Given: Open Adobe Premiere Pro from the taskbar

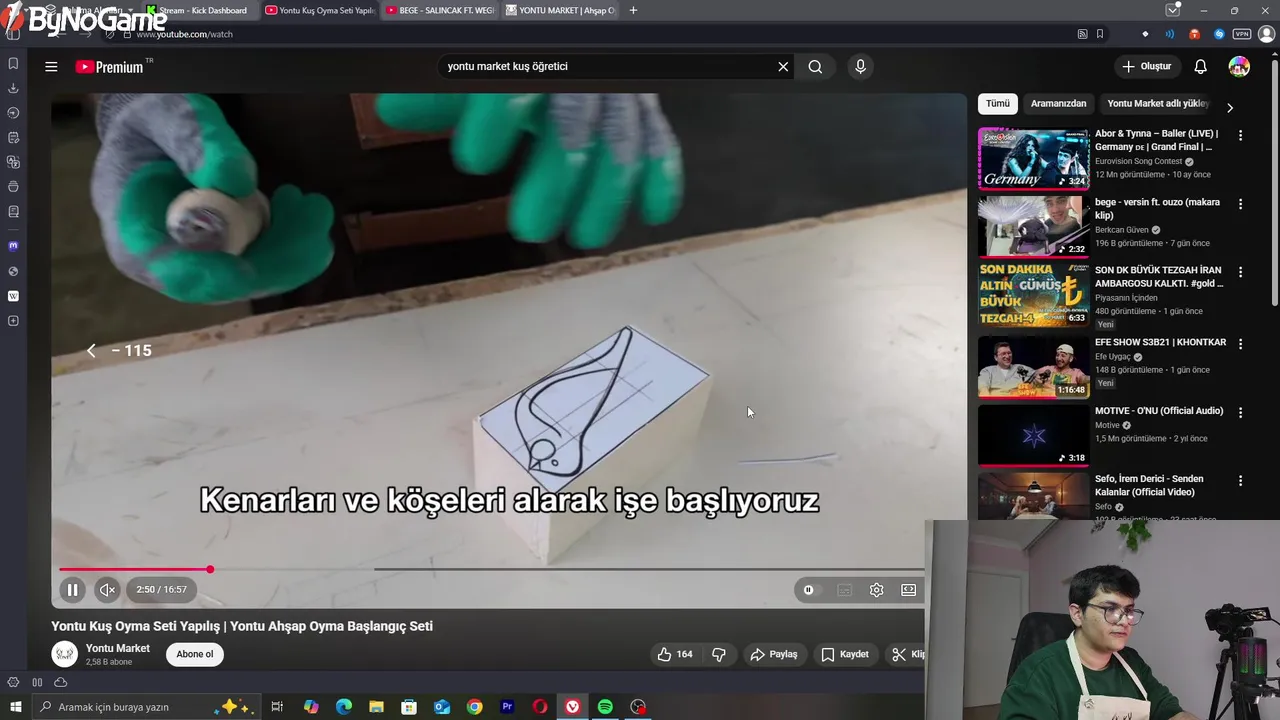Looking at the screenshot, I should [507, 707].
